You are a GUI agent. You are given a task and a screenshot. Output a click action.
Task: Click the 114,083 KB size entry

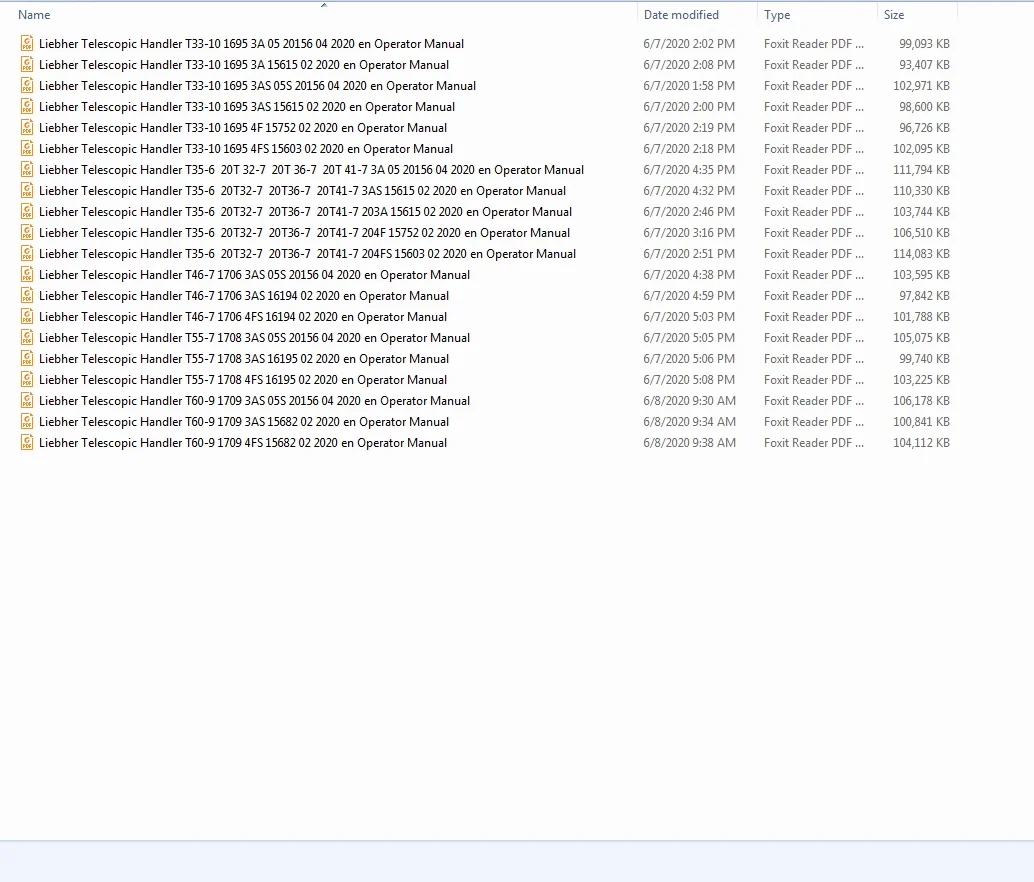click(x=921, y=254)
